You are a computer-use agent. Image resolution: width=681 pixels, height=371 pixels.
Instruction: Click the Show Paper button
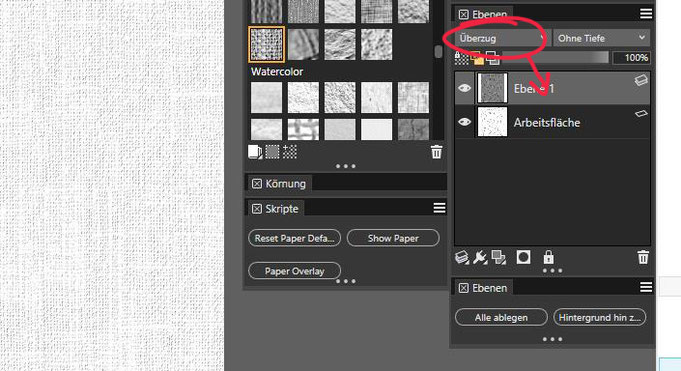coord(393,238)
